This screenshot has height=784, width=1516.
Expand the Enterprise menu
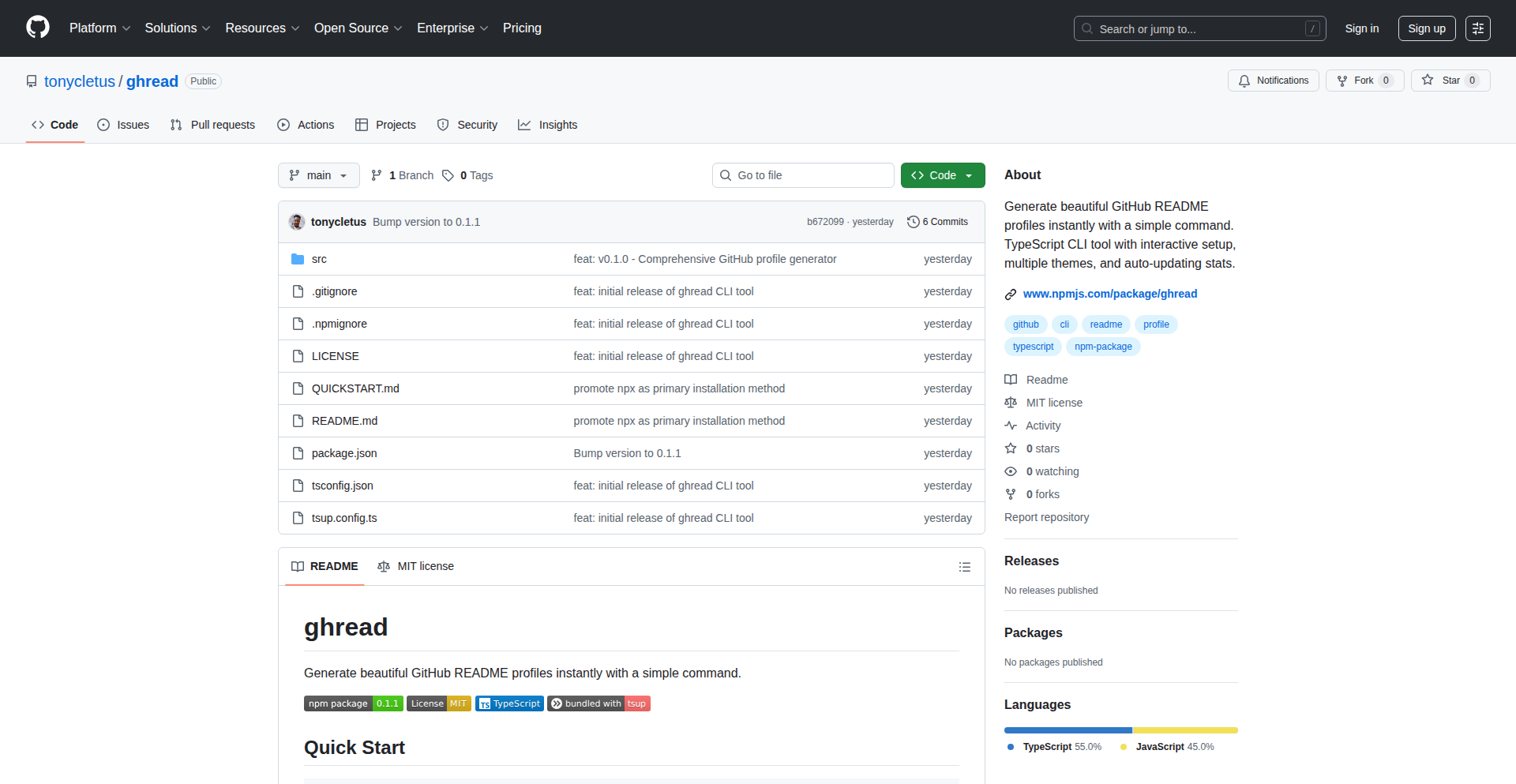point(452,28)
